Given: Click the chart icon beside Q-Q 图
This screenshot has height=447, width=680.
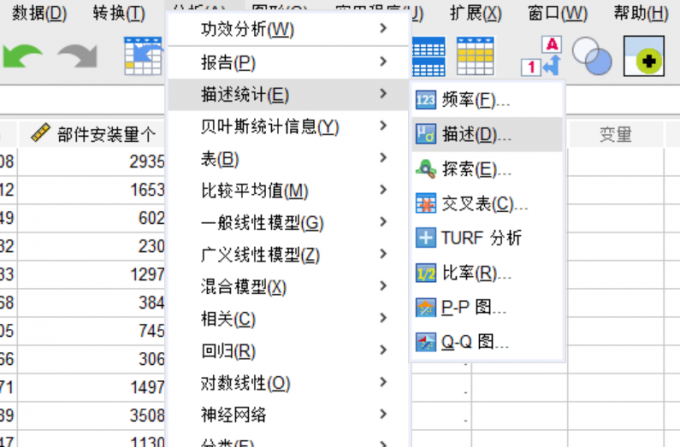Looking at the screenshot, I should [x=426, y=342].
